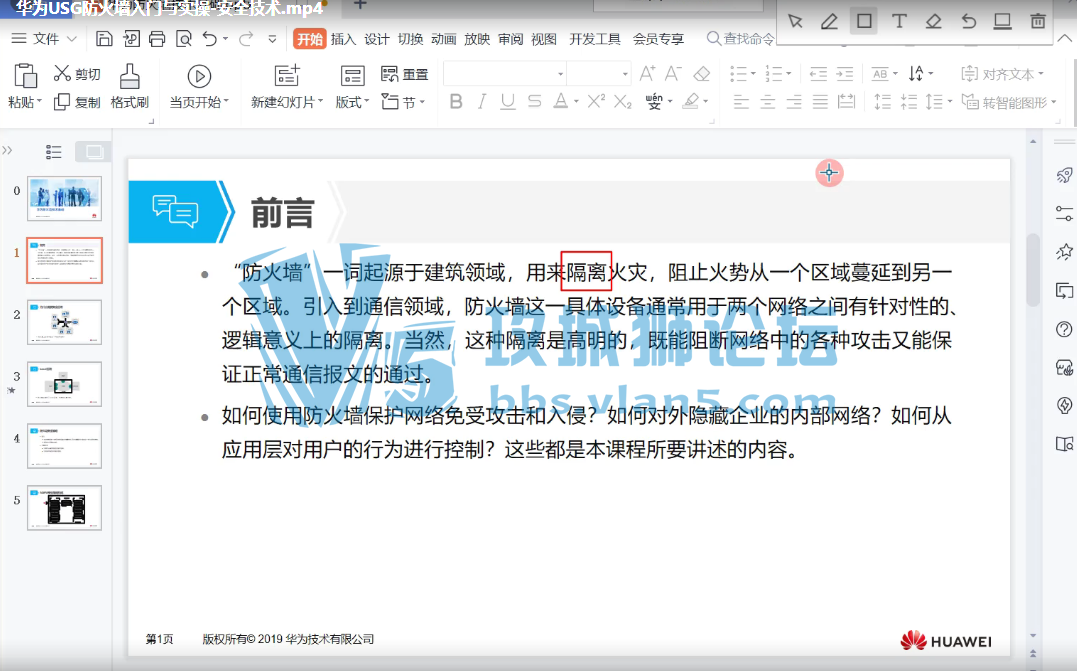Open the Insert (插入) ribbon tab
Image resolution: width=1077 pixels, height=671 pixels.
tap(343, 39)
